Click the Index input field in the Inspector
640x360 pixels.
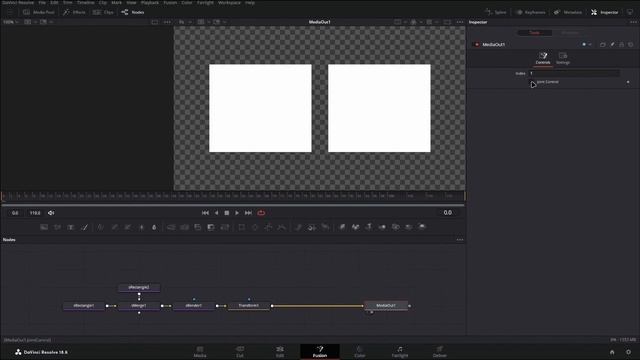click(574, 73)
